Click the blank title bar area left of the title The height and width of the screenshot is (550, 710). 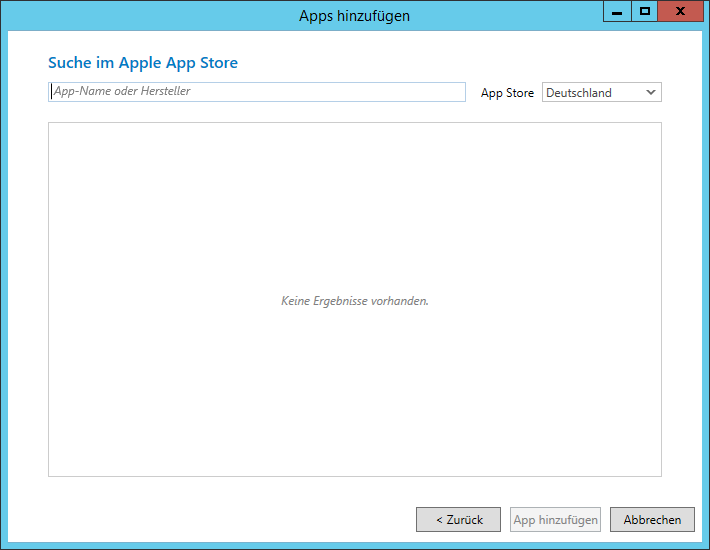(x=150, y=16)
